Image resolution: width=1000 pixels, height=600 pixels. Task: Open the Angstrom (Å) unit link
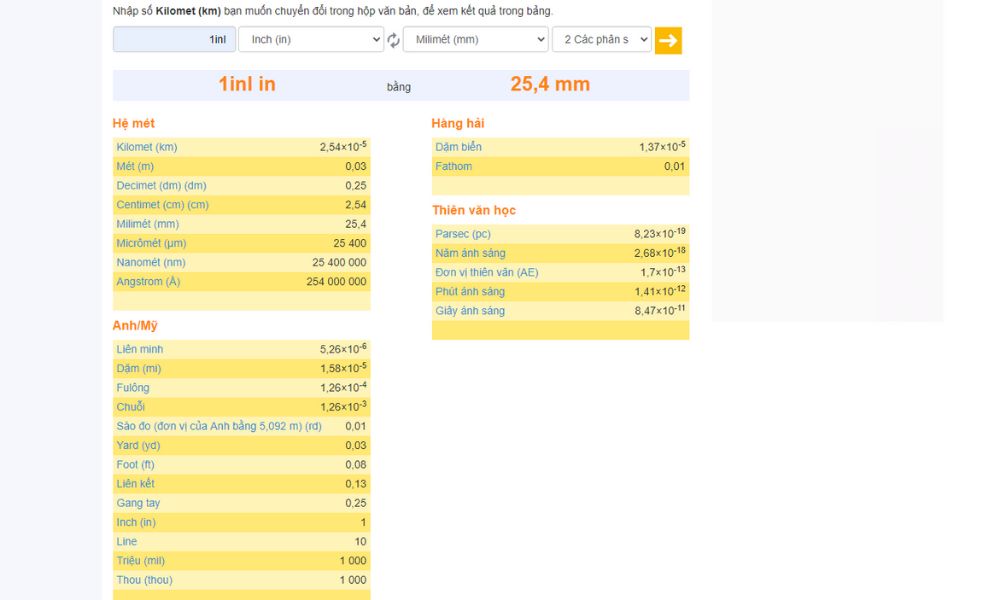click(148, 282)
